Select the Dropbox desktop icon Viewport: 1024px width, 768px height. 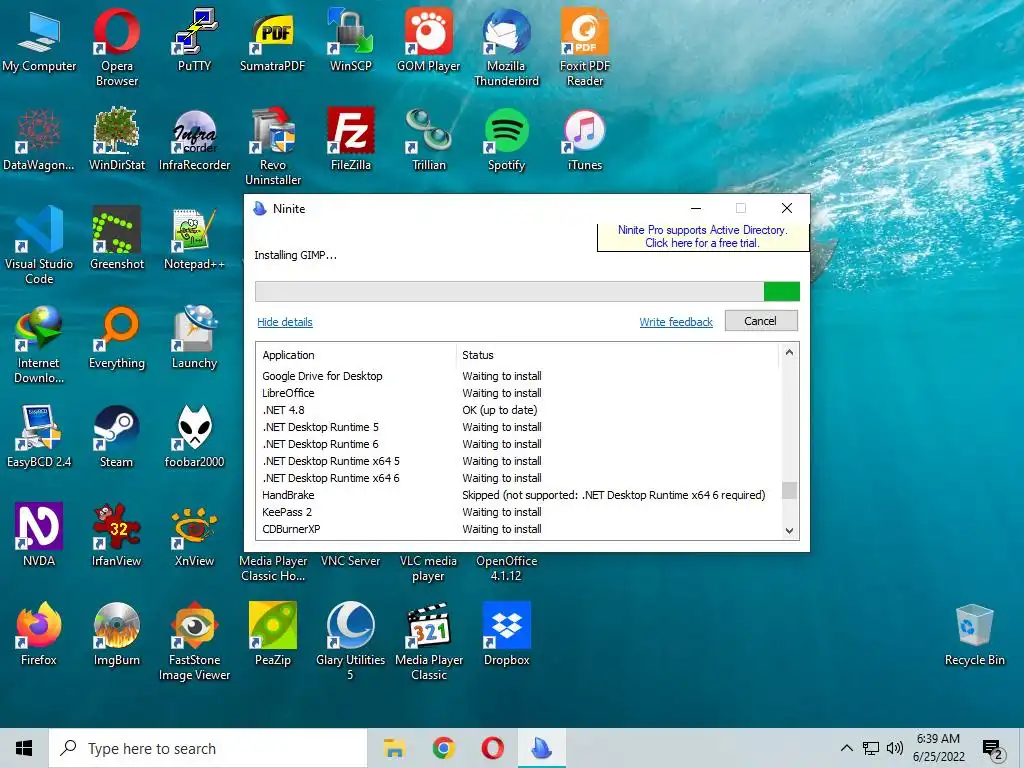pyautogui.click(x=506, y=633)
